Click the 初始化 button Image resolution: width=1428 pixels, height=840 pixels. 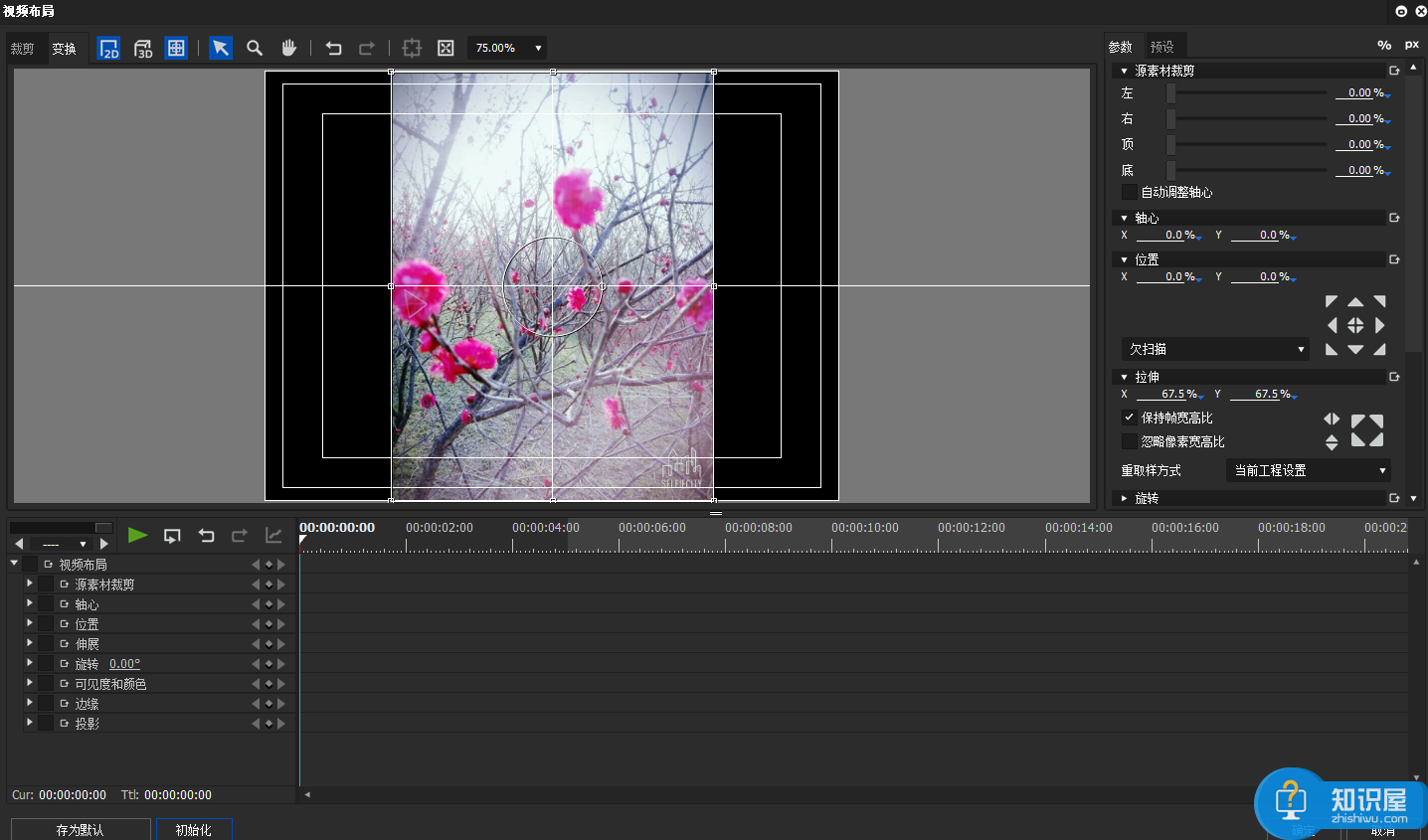coord(194,829)
